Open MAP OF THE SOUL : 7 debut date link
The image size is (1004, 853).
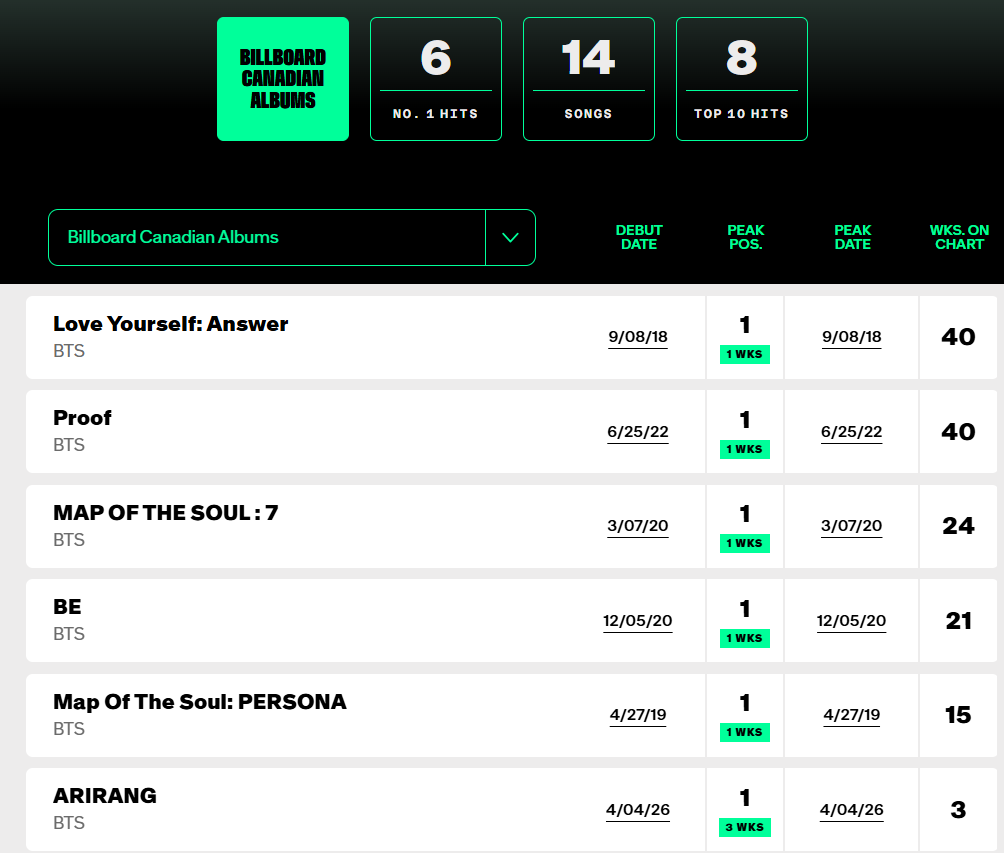638,526
